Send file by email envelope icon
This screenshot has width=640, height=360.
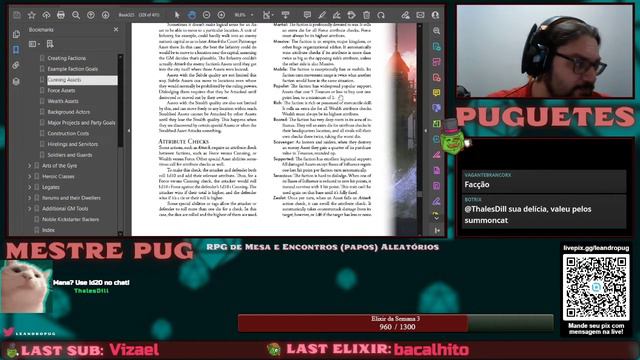point(420,15)
